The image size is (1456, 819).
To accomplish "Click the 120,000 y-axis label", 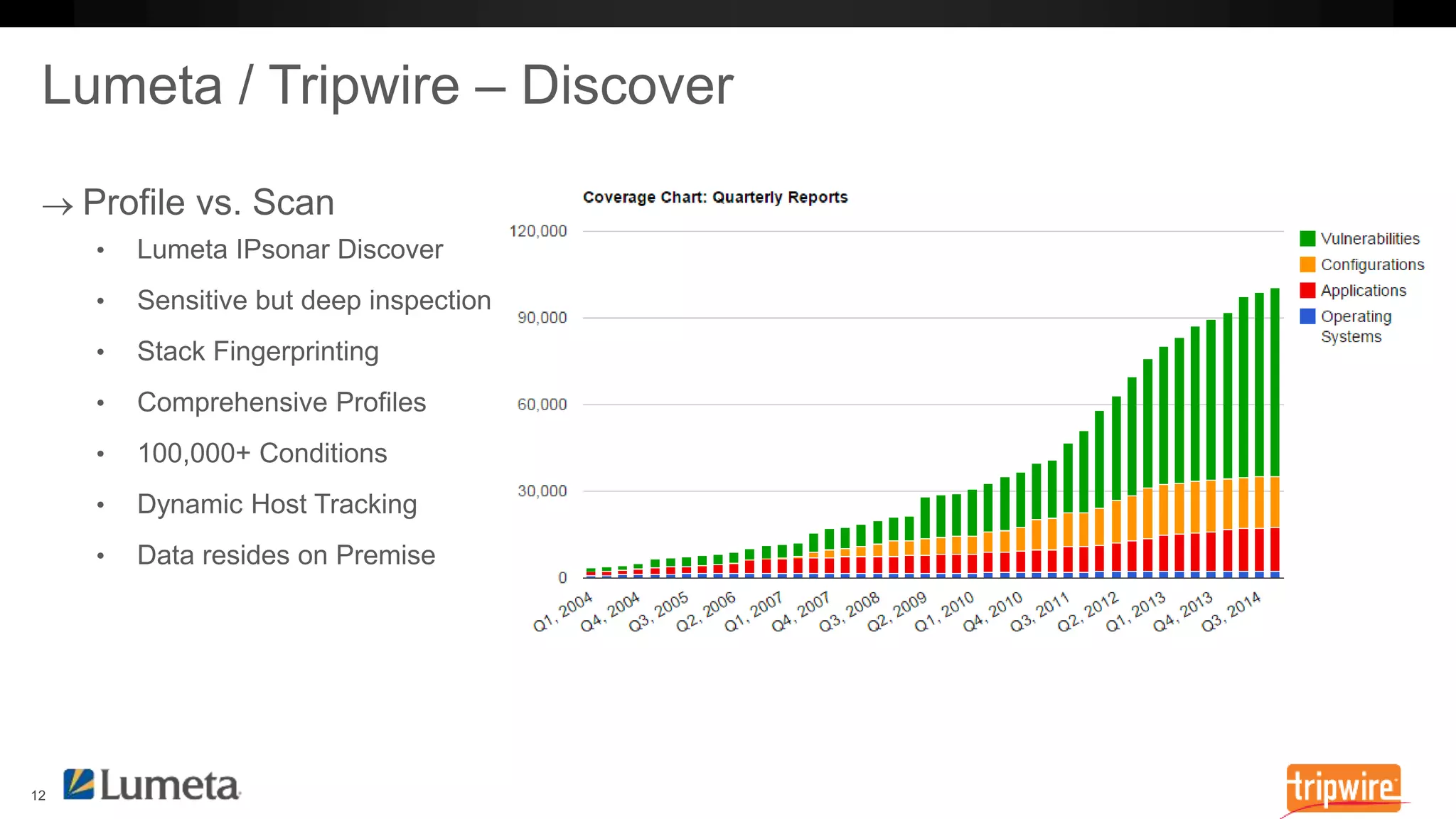I will pos(538,231).
